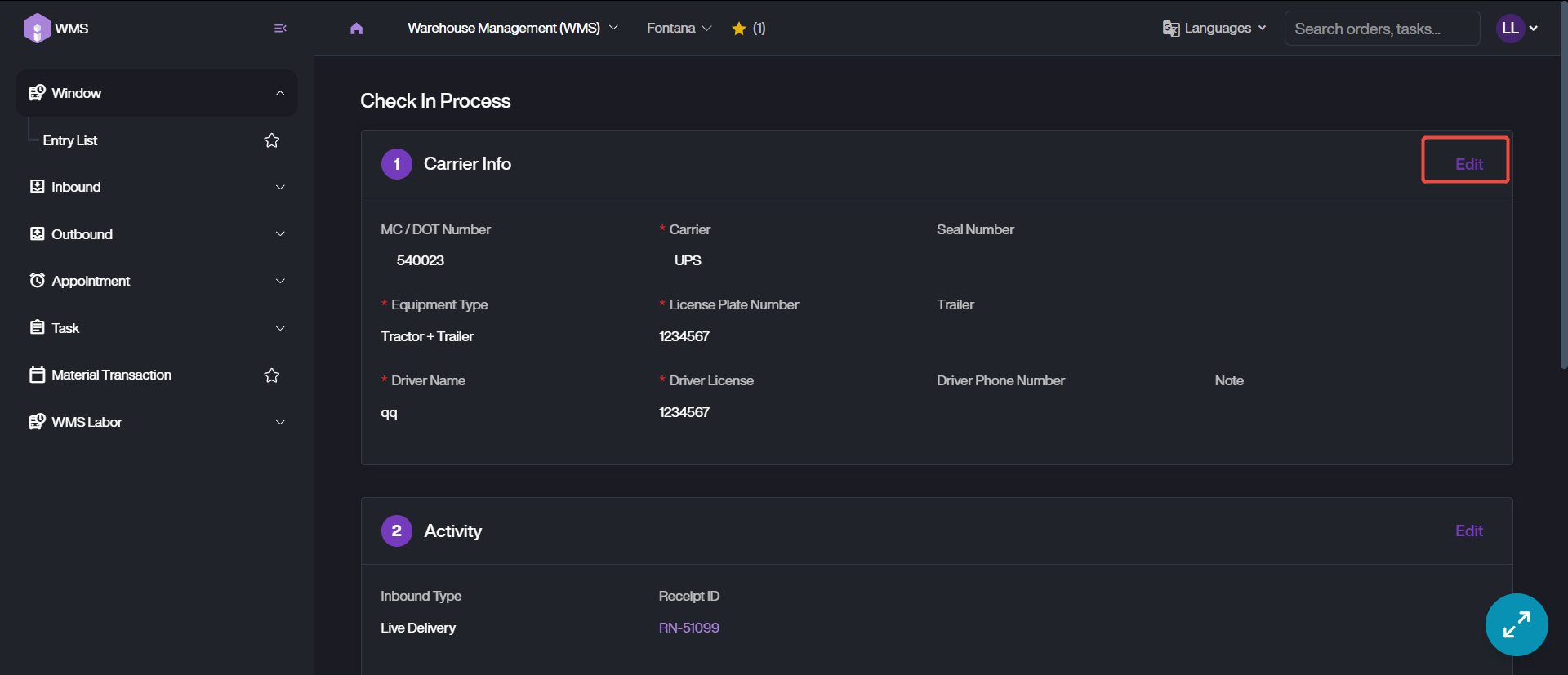Screen dimensions: 1568x675
Task: Click Driver License value 1234567
Action: click(684, 412)
